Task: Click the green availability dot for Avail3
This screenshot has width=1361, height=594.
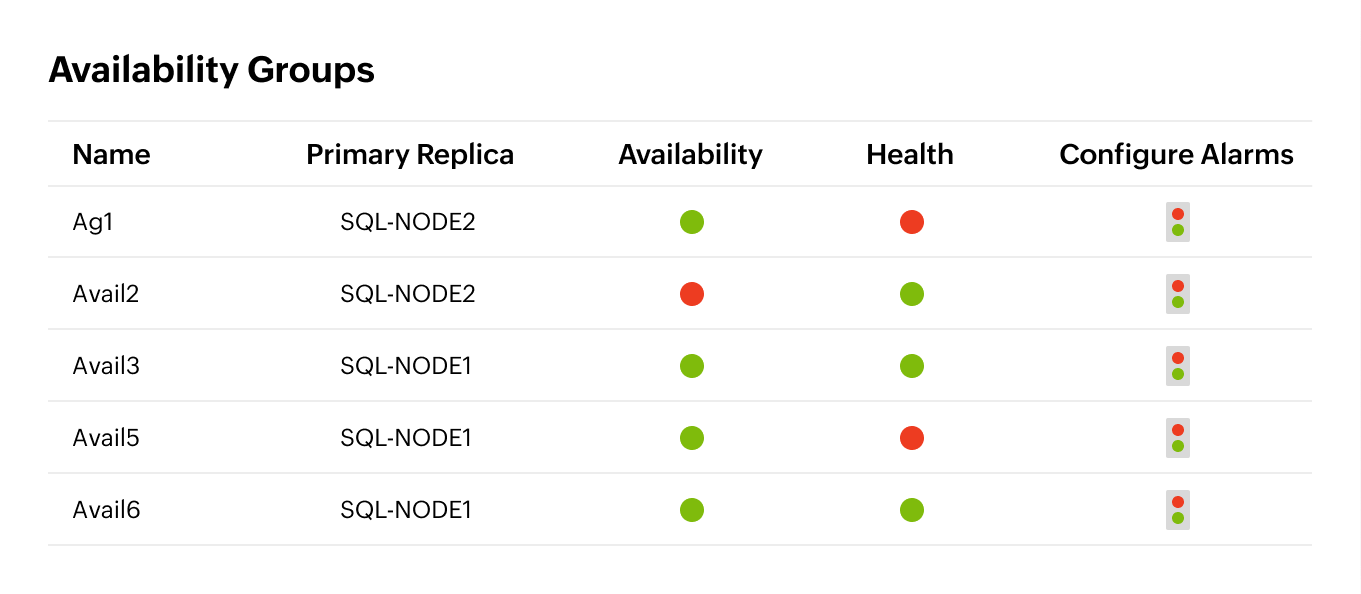Action: (x=691, y=366)
